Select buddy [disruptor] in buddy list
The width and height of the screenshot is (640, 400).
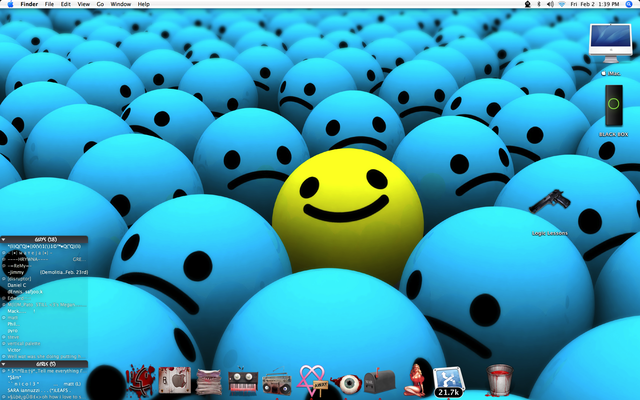(x=44, y=279)
